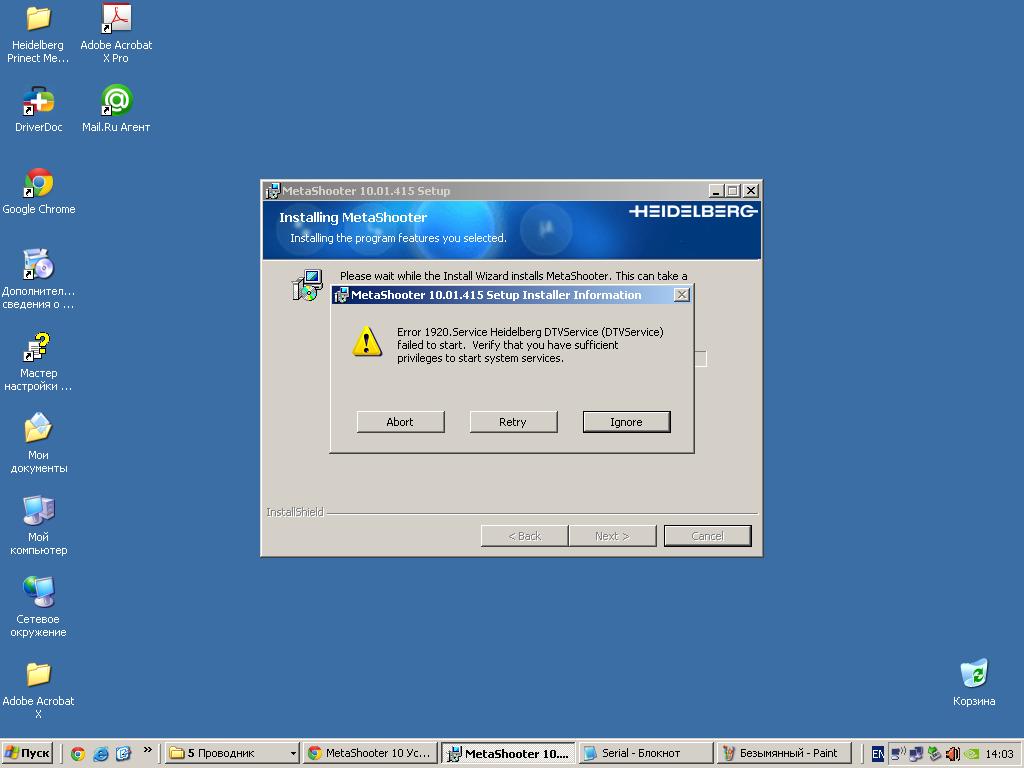The image size is (1024, 768).
Task: Click the Error 1920 message text
Action: [530, 345]
